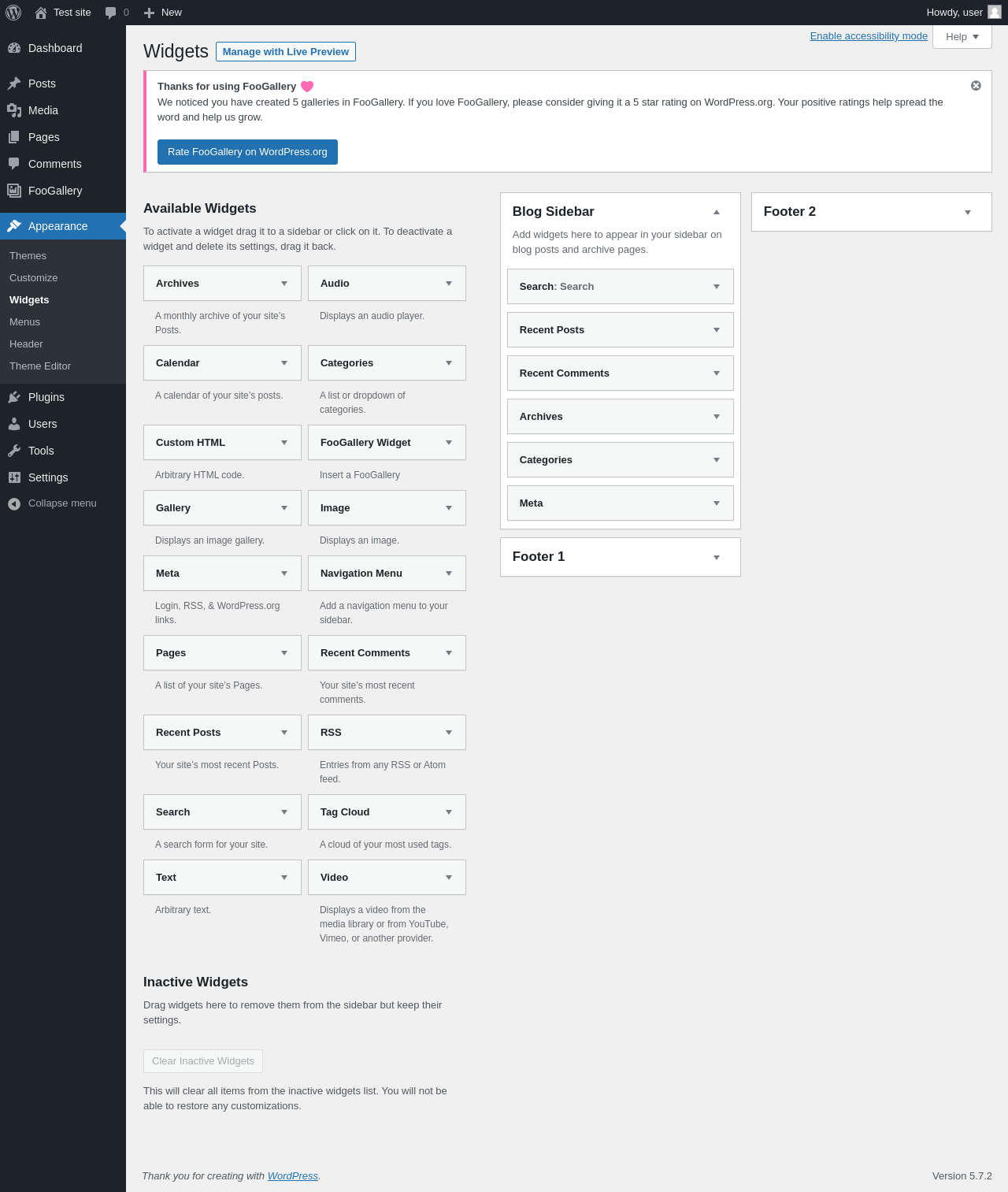Screen dimensions: 1008x1192
Task: Click the Settings sliders icon
Action: 14,477
